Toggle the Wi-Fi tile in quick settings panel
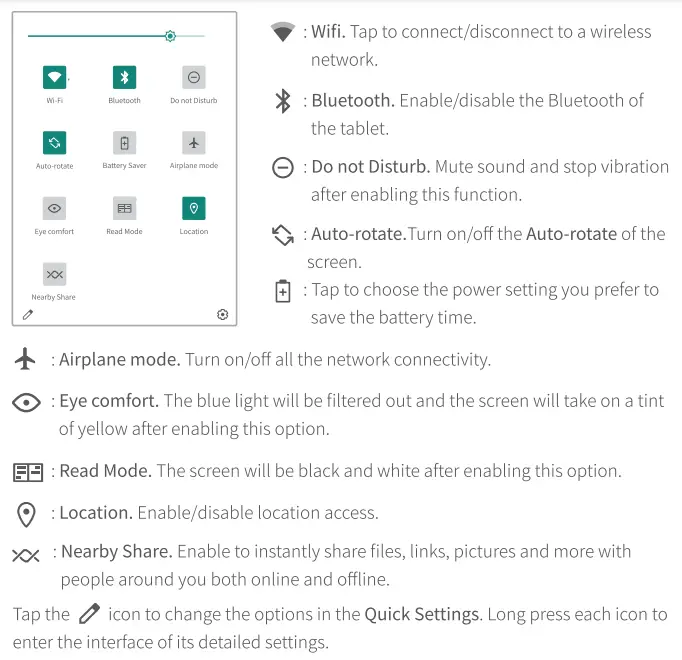 coord(55,77)
